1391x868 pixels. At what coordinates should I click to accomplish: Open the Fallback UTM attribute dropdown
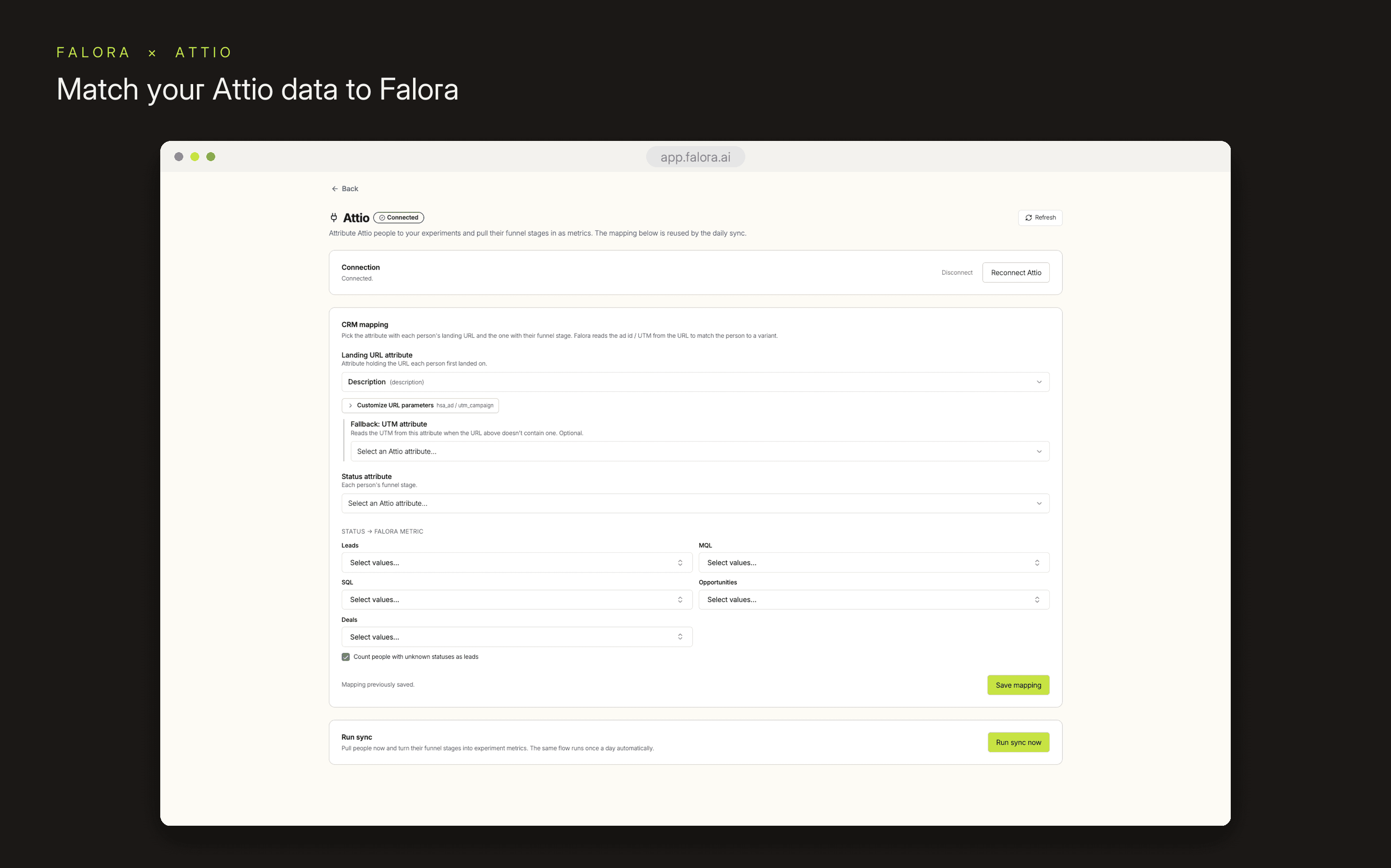coord(700,451)
